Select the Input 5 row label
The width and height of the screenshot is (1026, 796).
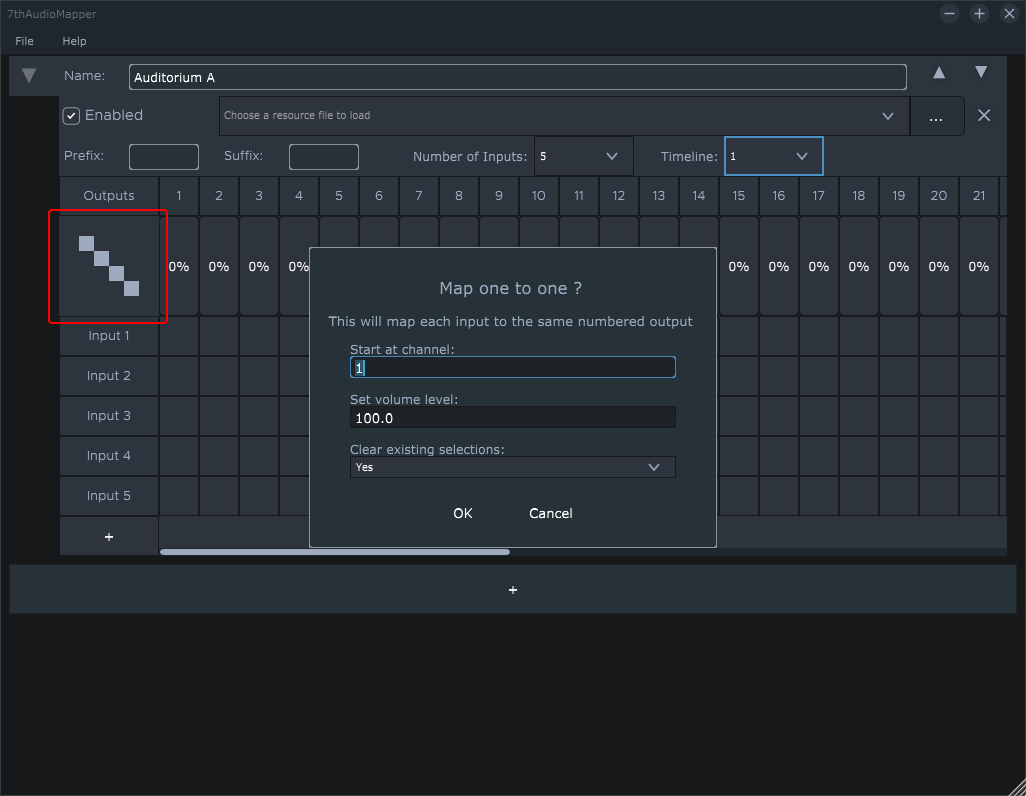coord(109,496)
